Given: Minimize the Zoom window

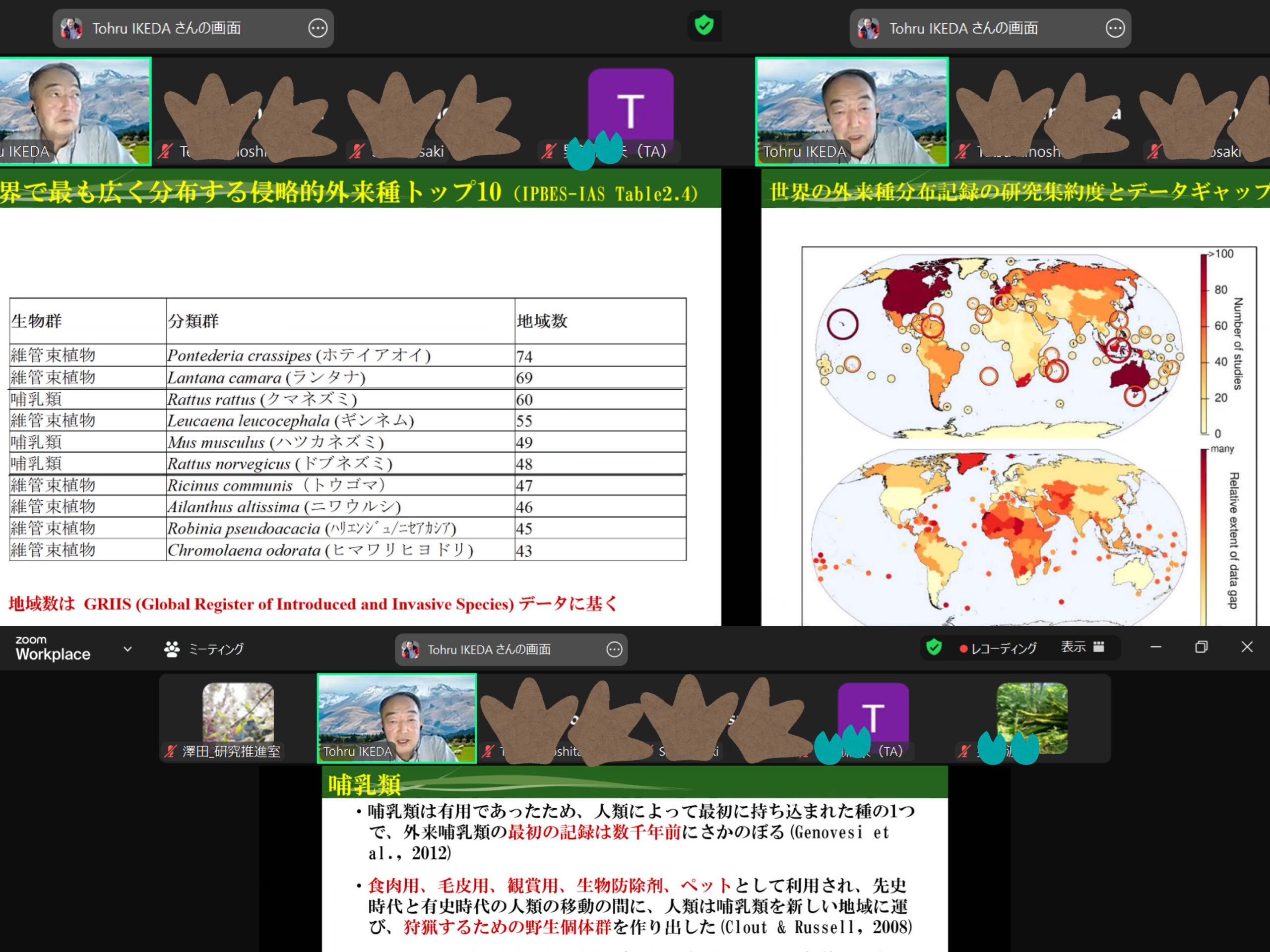Looking at the screenshot, I should (1156, 647).
